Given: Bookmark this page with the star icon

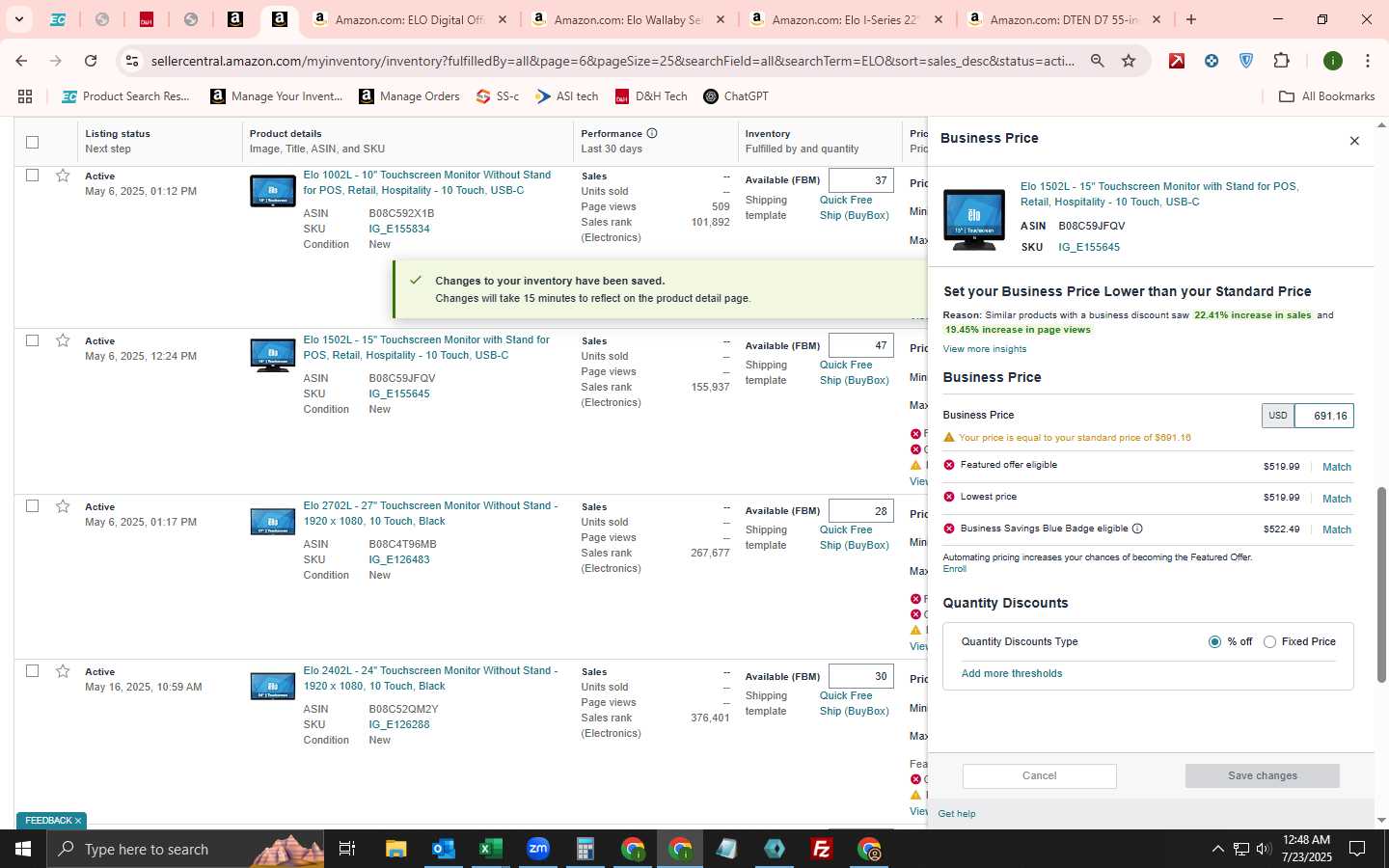Looking at the screenshot, I should coord(1129,61).
